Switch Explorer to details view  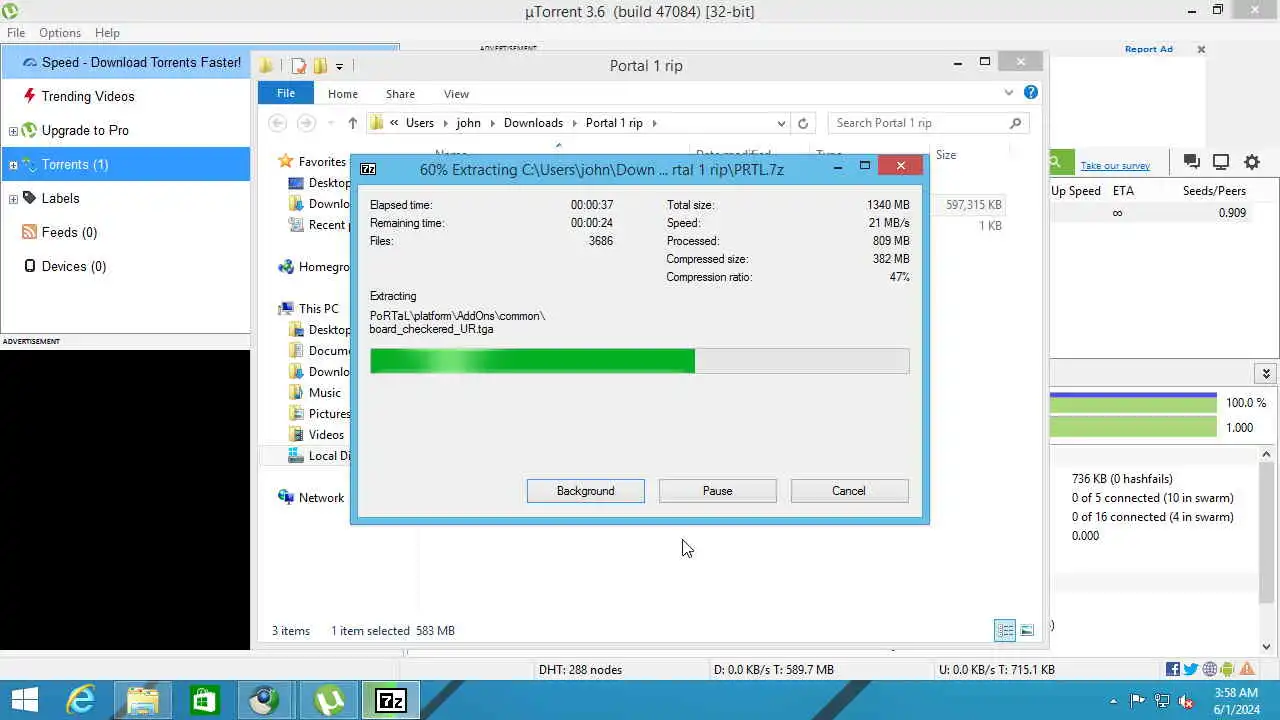tap(1005, 630)
